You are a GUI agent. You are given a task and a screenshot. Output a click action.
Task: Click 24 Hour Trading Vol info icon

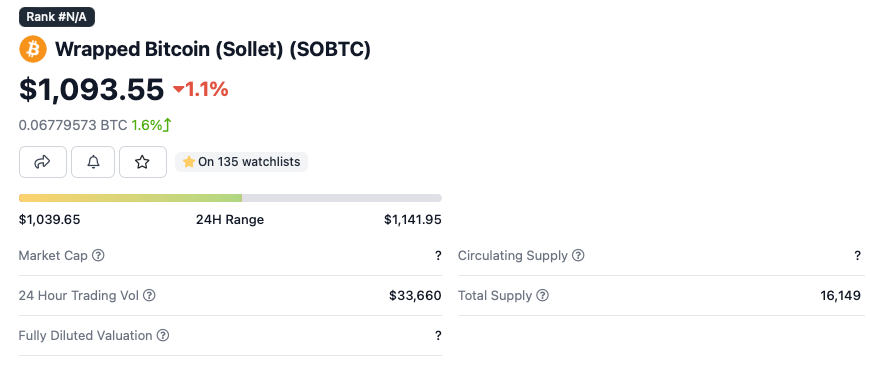tap(149, 295)
